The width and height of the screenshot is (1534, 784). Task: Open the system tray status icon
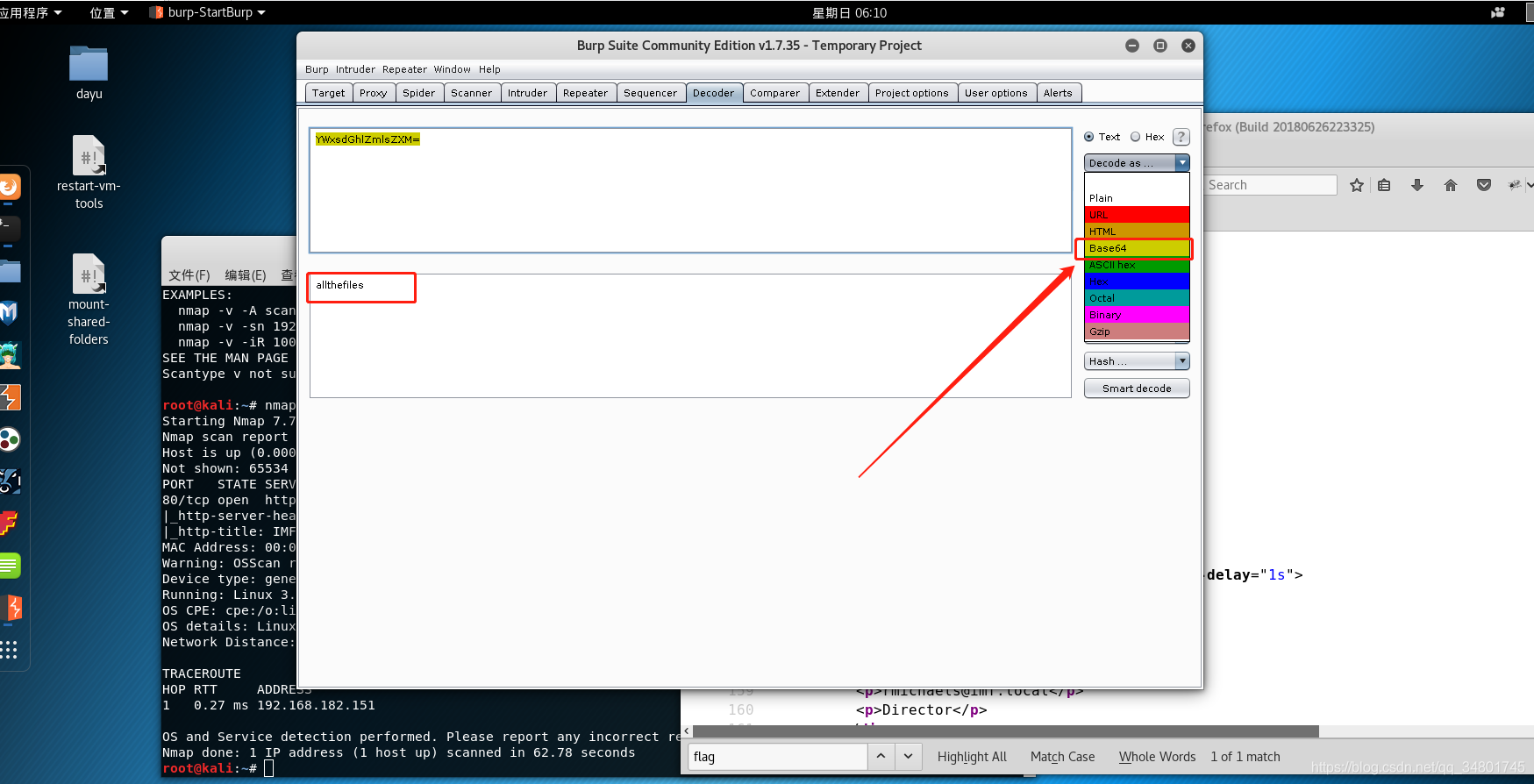click(1498, 12)
